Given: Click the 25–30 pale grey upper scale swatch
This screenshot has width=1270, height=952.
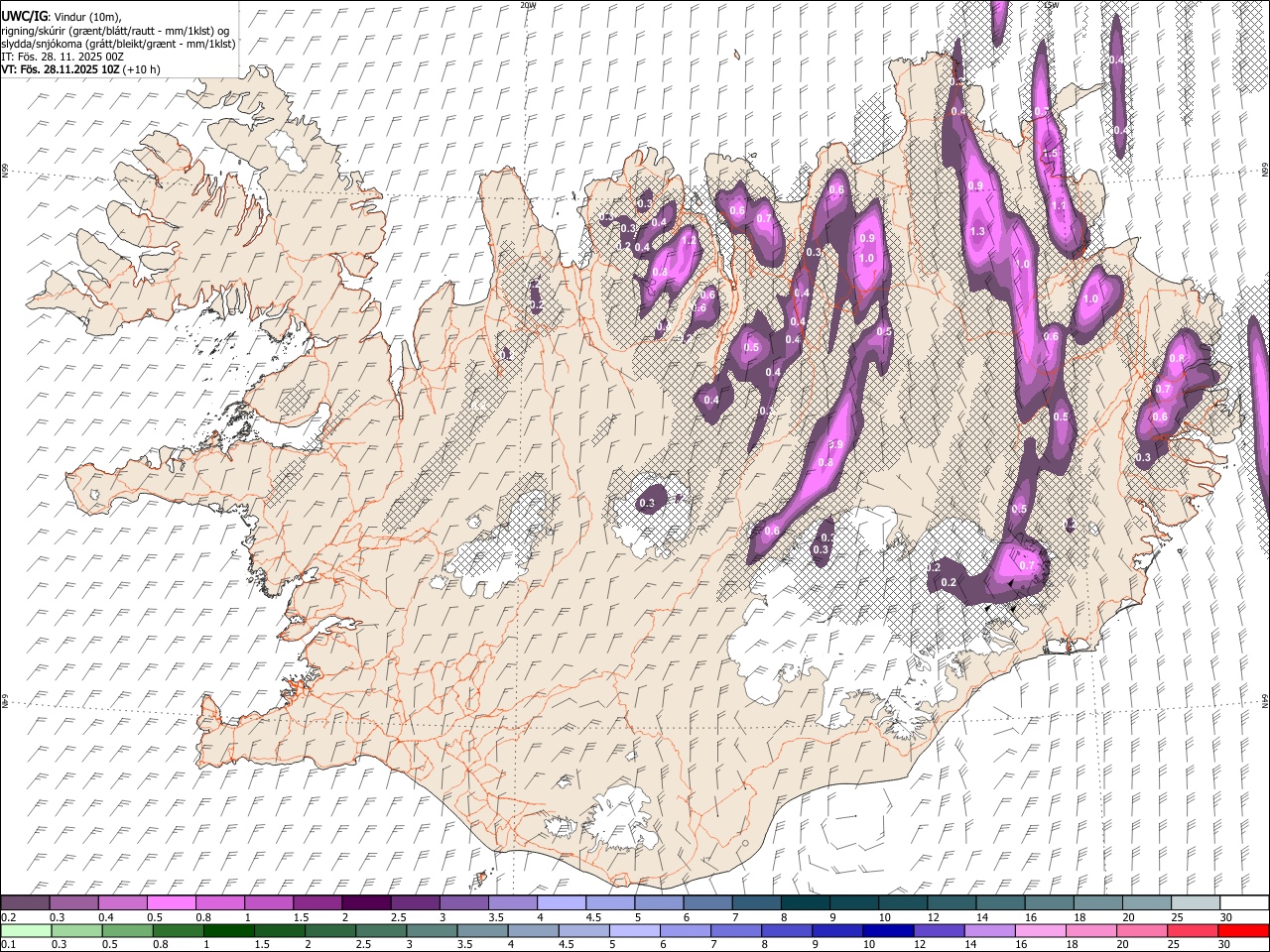Looking at the screenshot, I should pos(1195,902).
